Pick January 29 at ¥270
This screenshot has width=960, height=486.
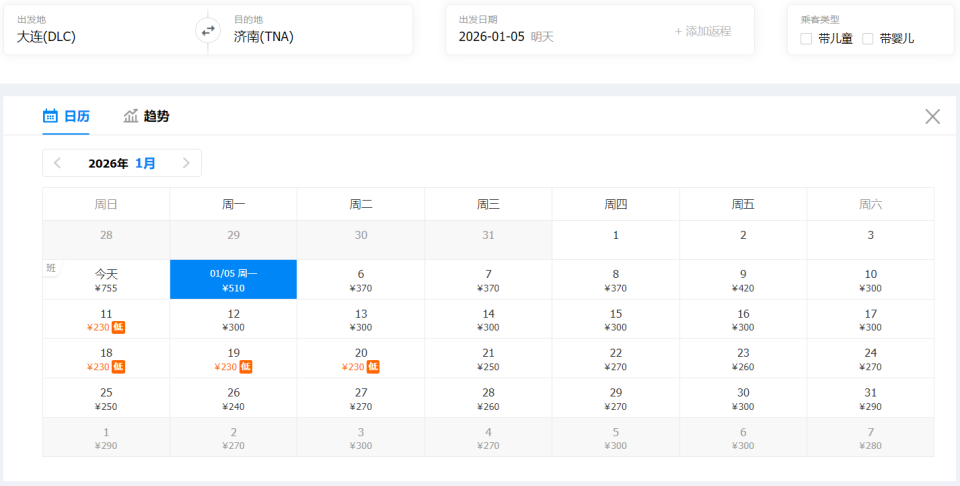pos(615,398)
